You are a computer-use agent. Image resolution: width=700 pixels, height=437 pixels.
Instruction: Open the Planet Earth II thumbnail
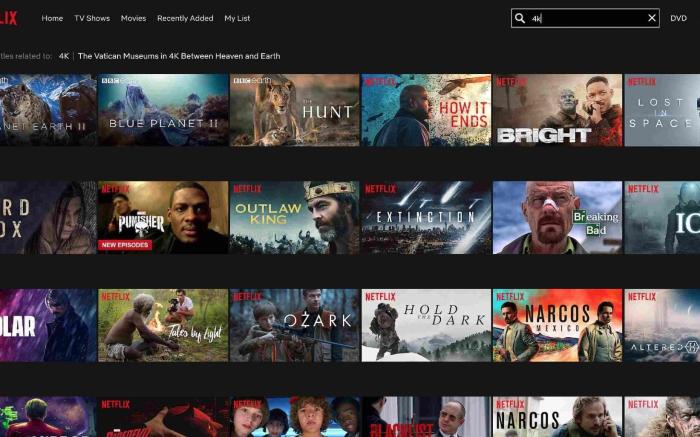coord(48,110)
